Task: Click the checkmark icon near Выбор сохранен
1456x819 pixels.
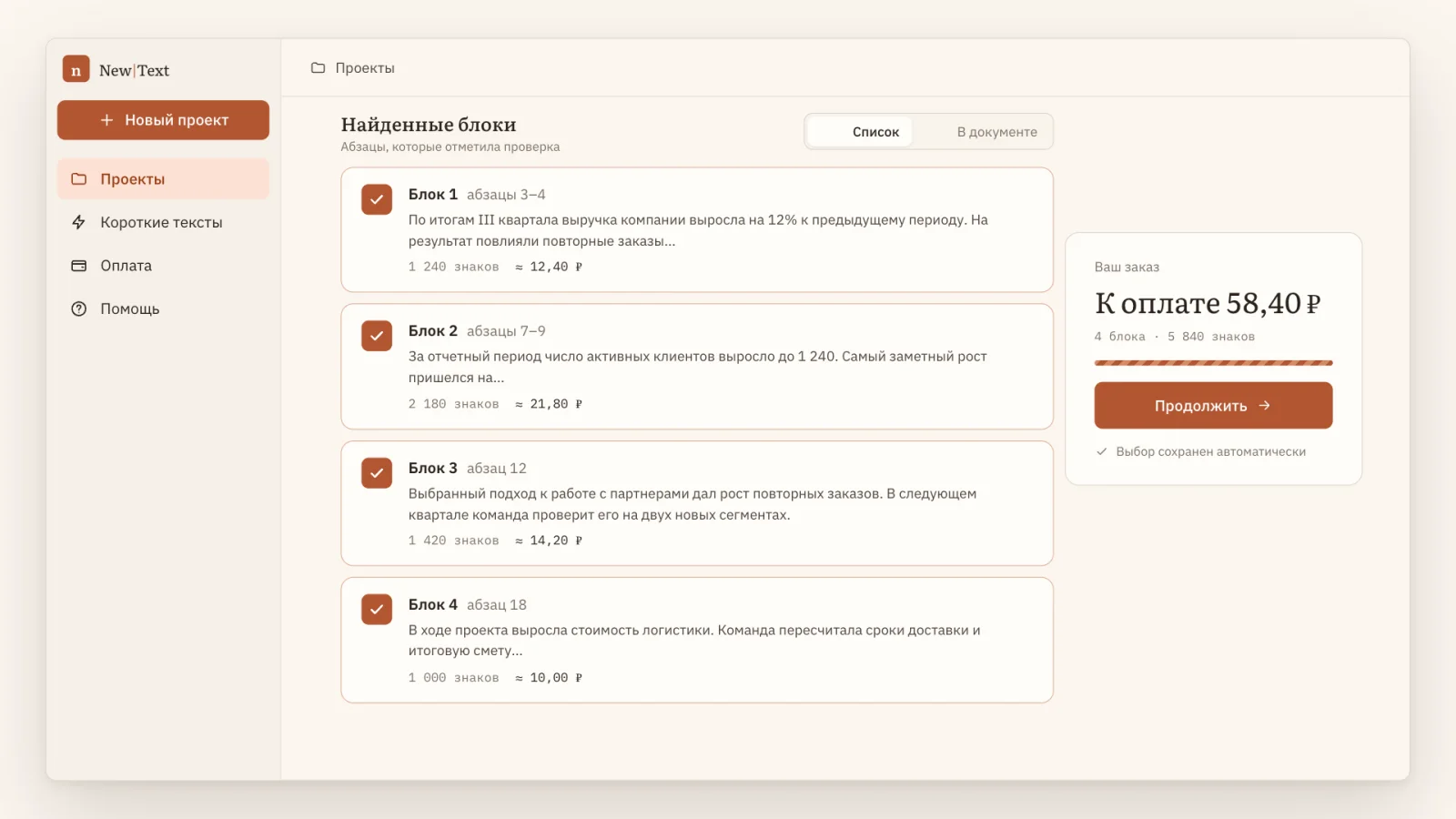Action: click(1101, 451)
